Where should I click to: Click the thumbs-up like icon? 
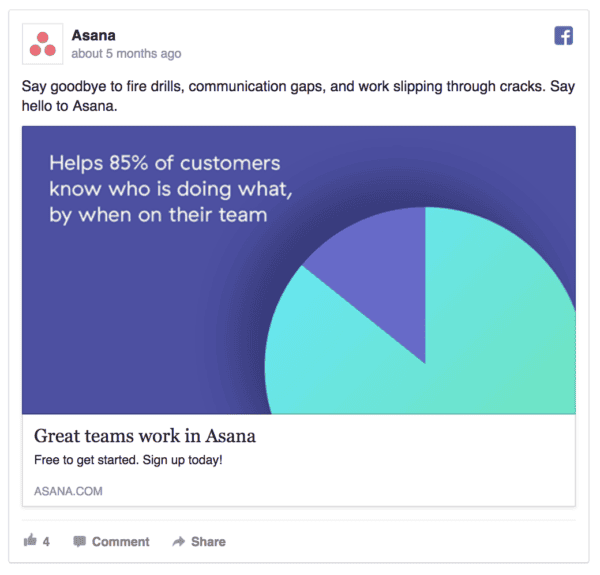30,540
